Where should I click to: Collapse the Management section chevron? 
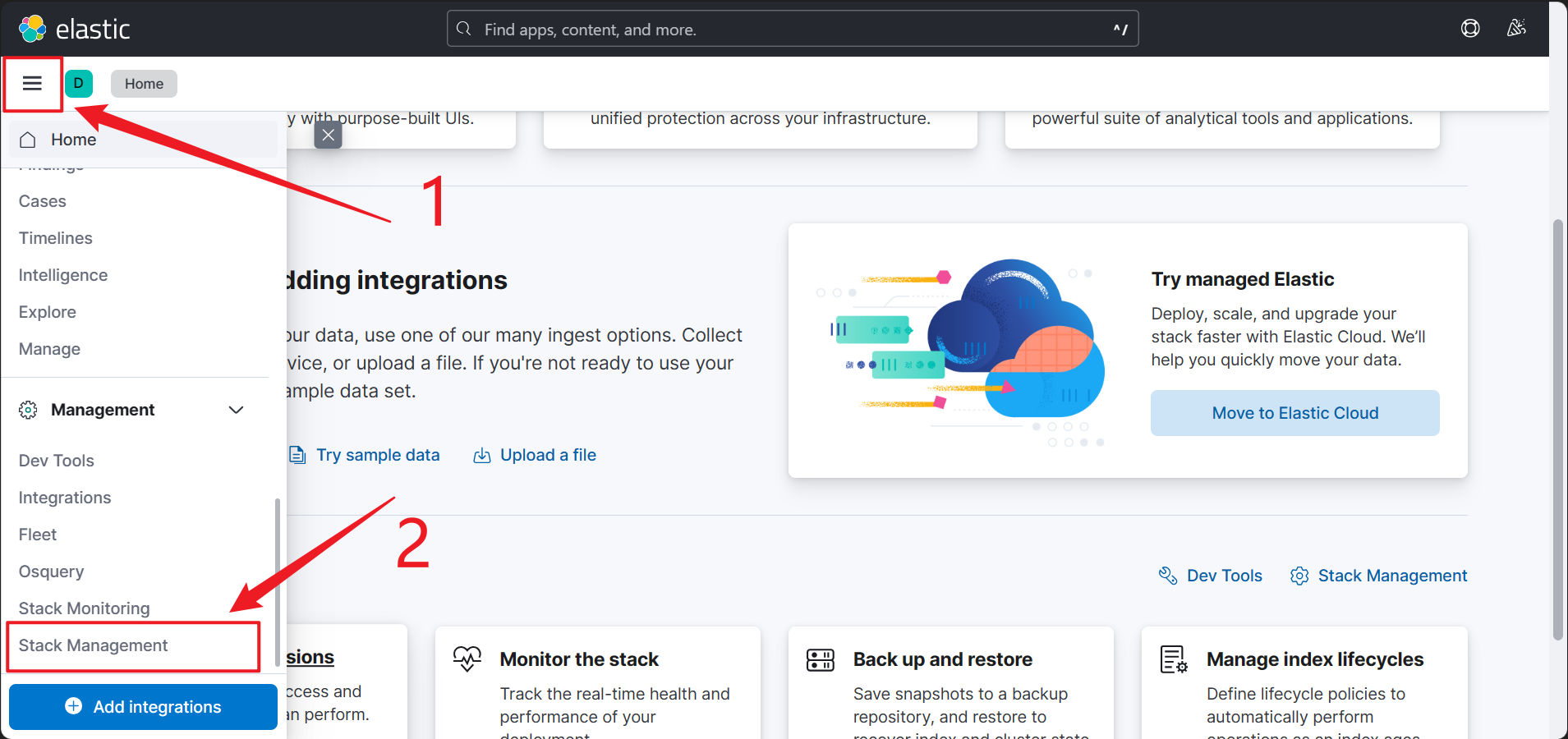click(x=237, y=410)
